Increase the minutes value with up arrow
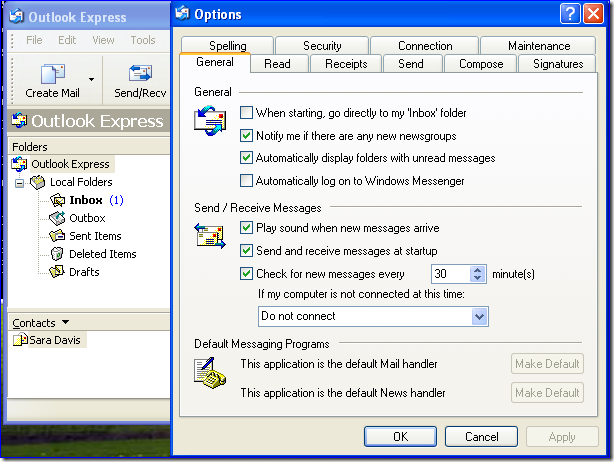The image size is (614, 462). coord(477,270)
